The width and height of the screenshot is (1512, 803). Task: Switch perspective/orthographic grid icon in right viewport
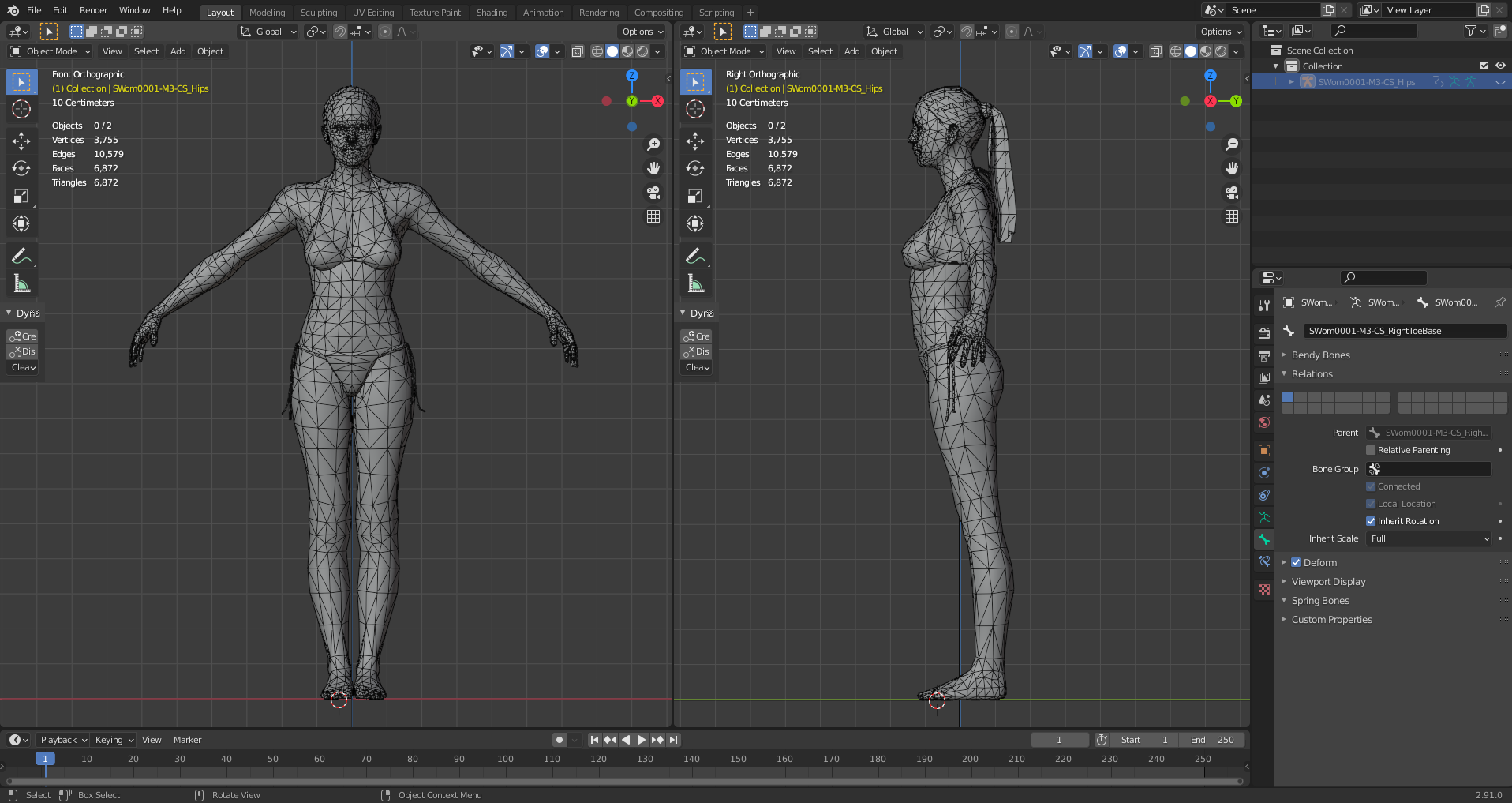(1232, 216)
